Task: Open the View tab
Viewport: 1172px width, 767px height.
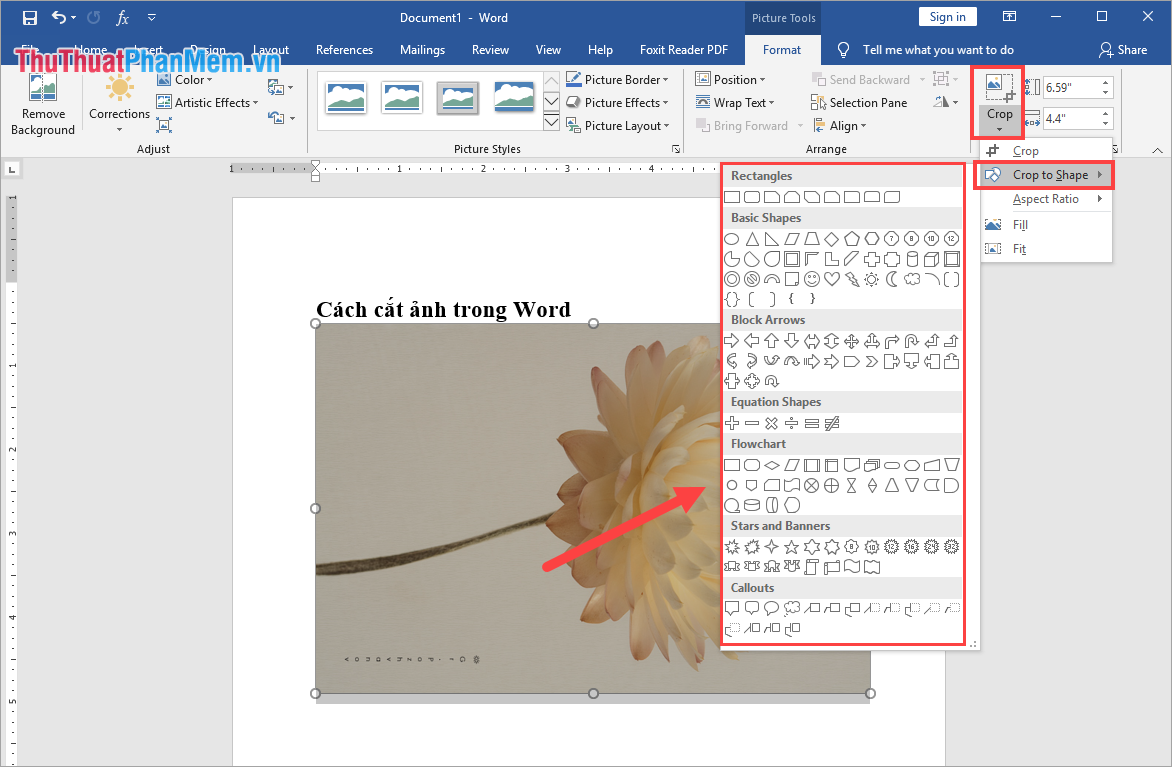Action: (x=548, y=50)
